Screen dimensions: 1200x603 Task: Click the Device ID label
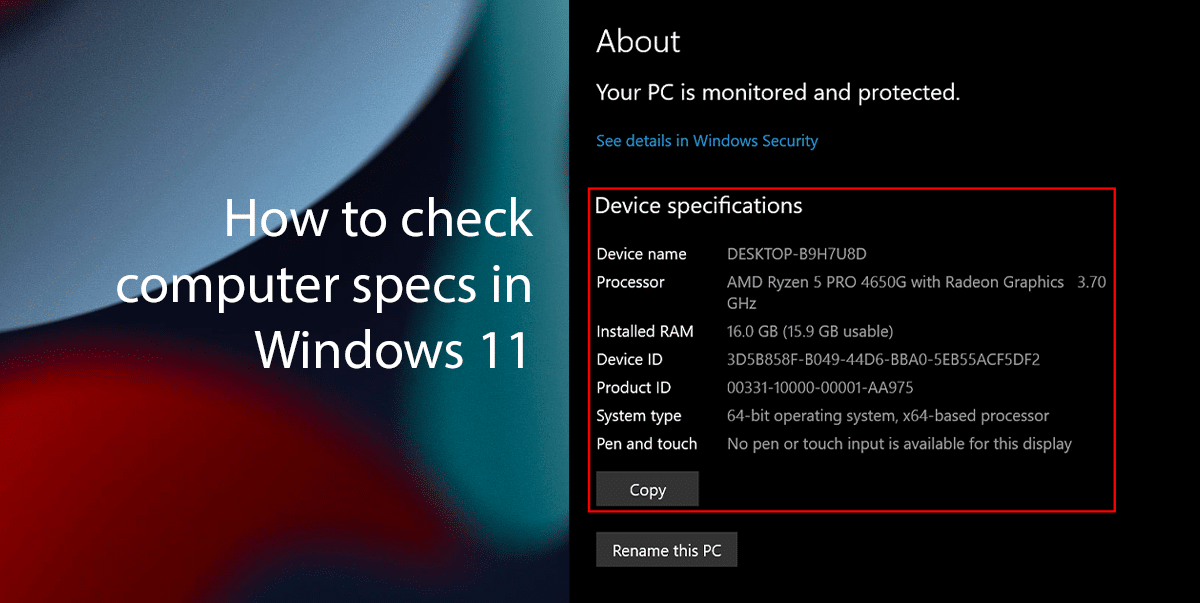(628, 359)
